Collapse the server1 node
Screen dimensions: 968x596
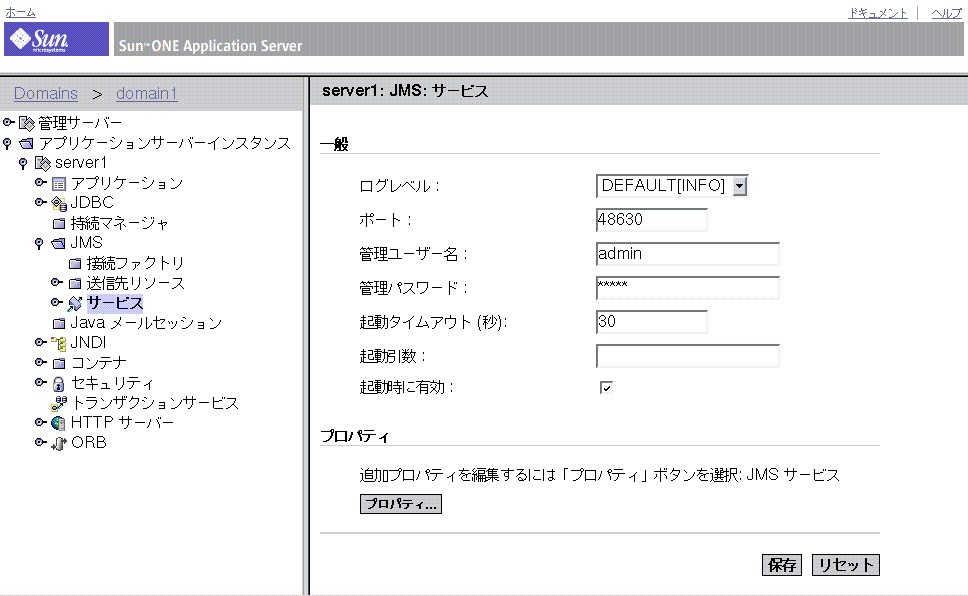pos(23,163)
